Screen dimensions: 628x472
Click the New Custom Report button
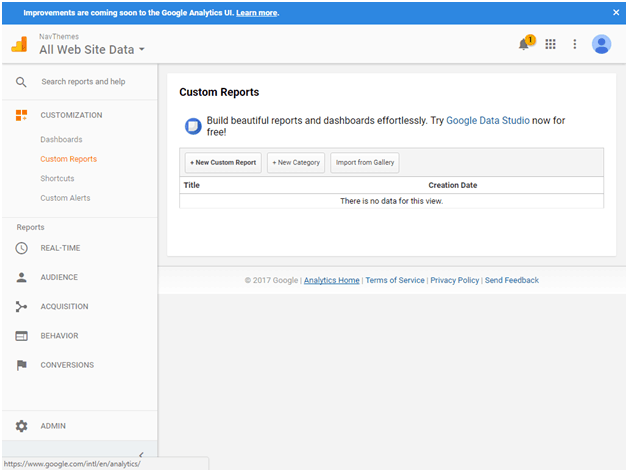[x=223, y=163]
